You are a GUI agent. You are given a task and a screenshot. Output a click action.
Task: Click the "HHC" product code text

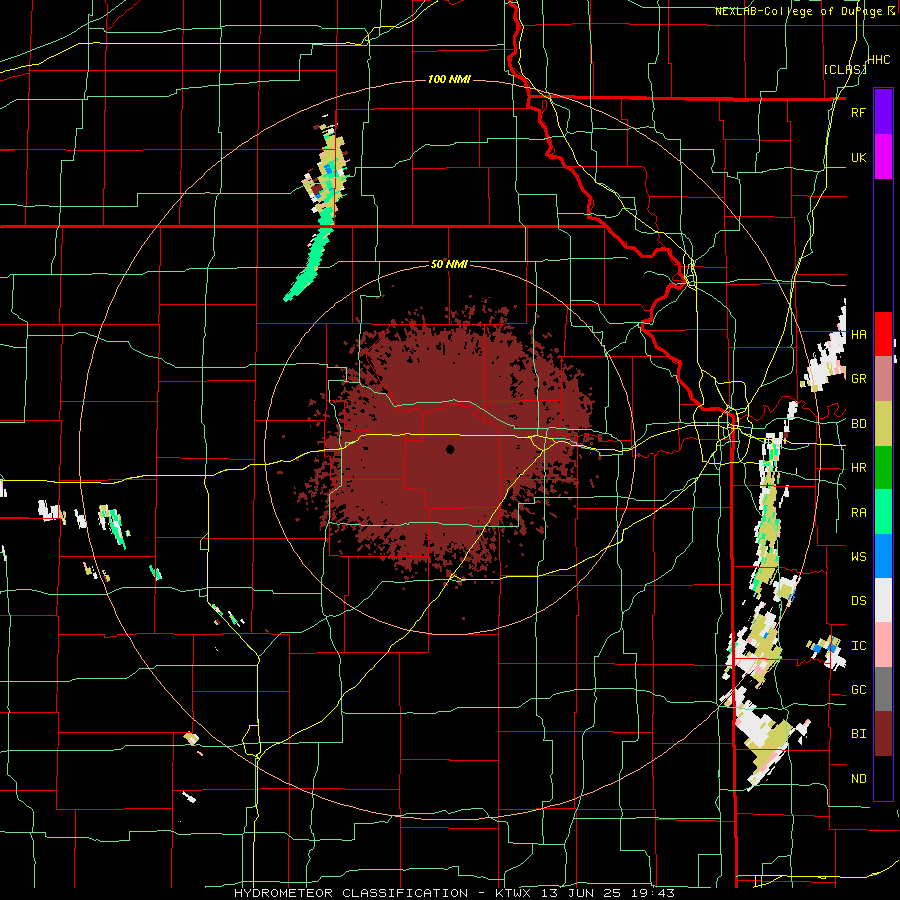coord(879,60)
